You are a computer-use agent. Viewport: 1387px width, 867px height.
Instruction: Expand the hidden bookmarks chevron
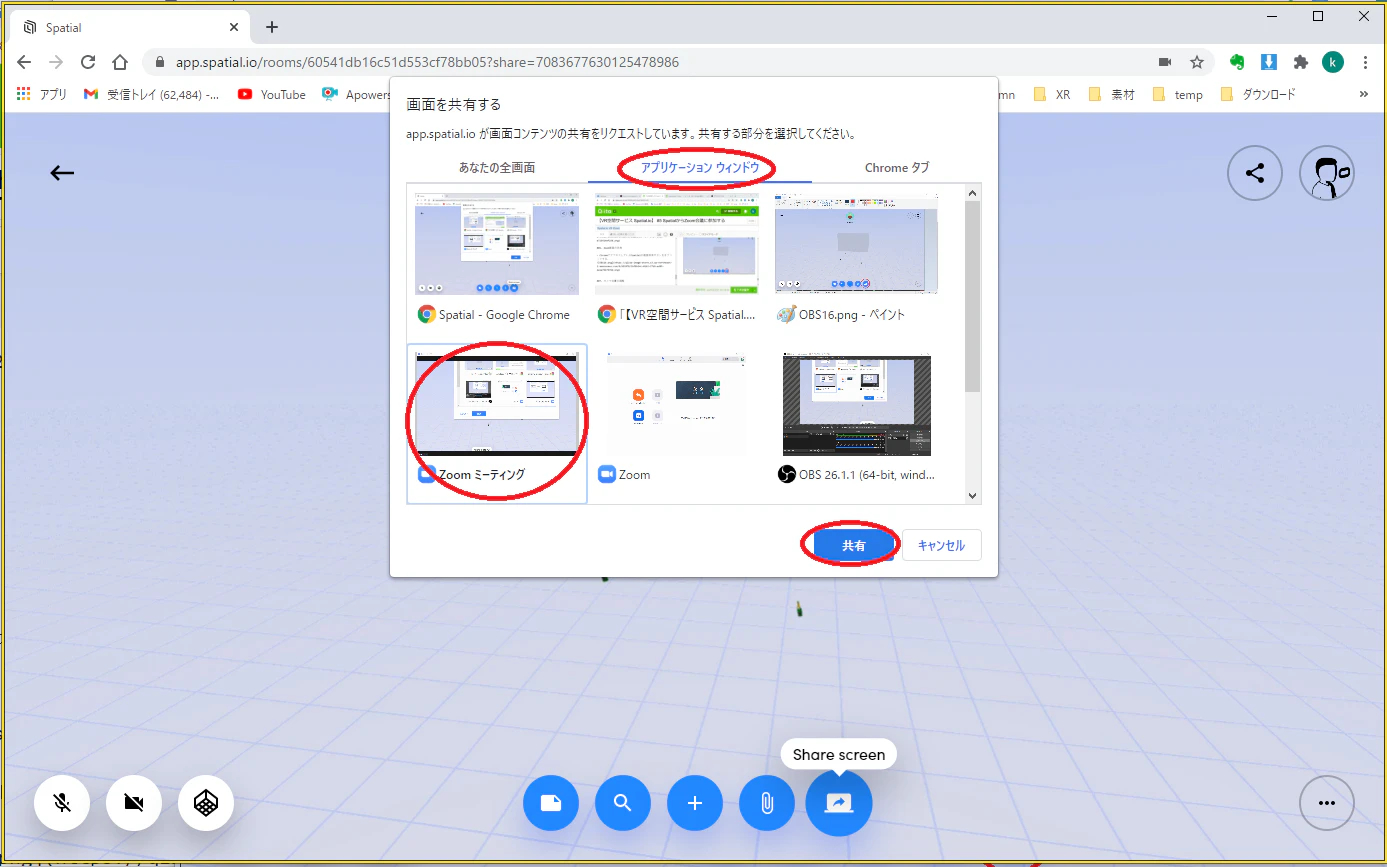click(x=1362, y=94)
